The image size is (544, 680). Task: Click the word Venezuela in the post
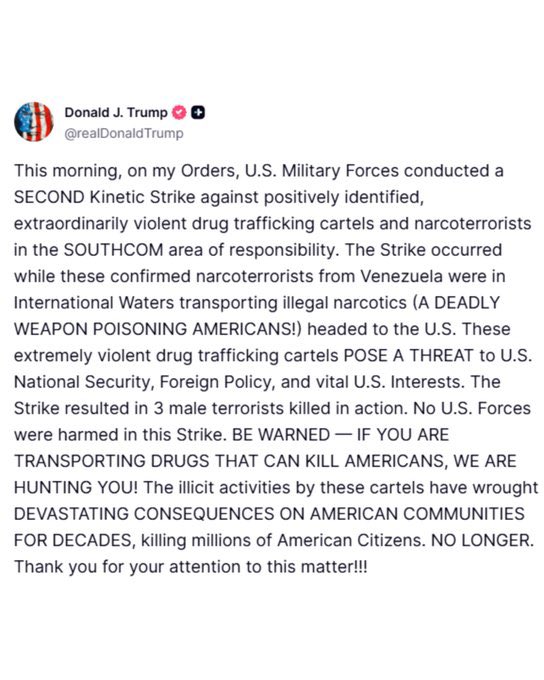click(401, 277)
